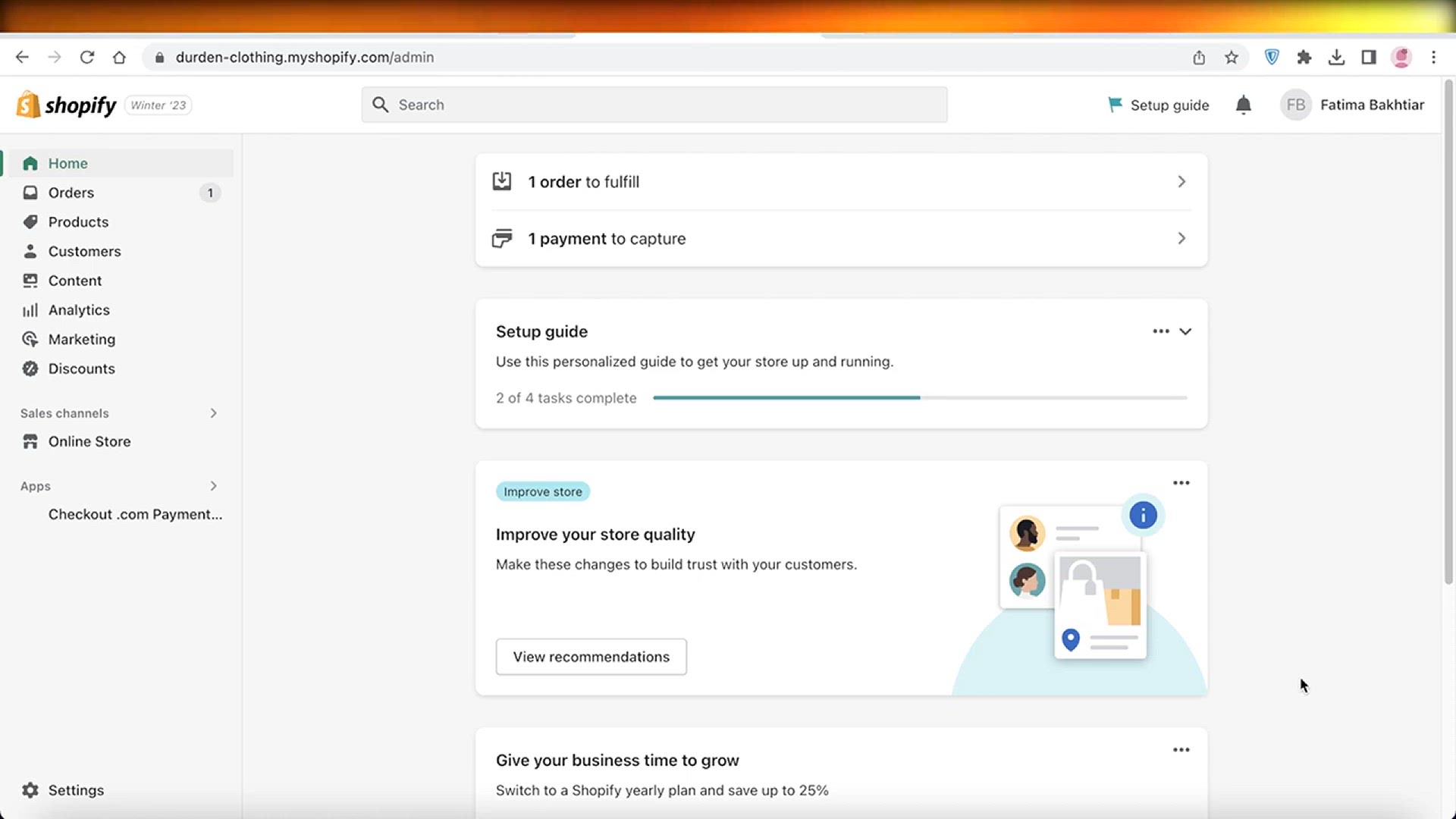Open browser extensions puzzle icon
This screenshot has height=819, width=1456.
tap(1304, 57)
